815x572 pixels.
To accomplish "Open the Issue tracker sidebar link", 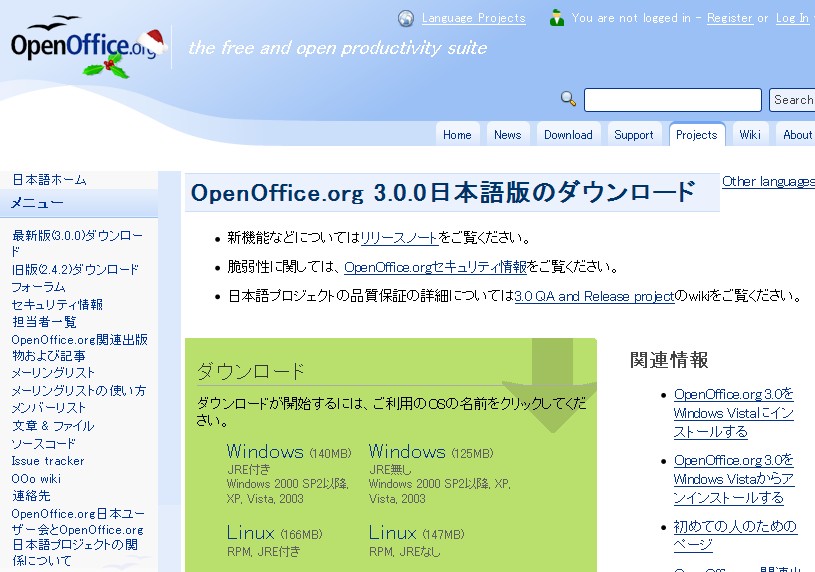I will [48, 461].
